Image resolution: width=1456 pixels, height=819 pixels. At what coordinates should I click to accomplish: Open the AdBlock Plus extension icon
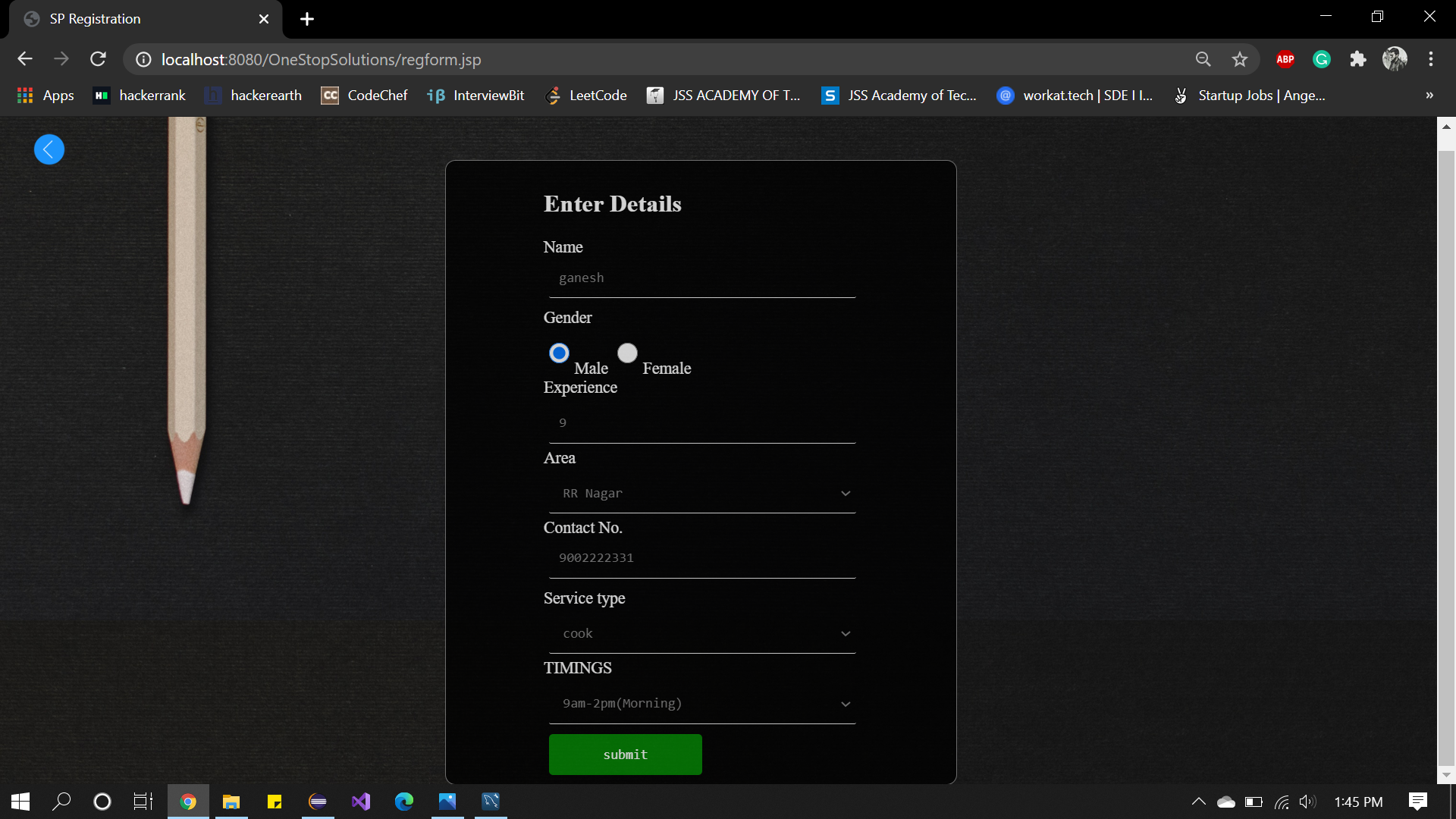[1285, 59]
